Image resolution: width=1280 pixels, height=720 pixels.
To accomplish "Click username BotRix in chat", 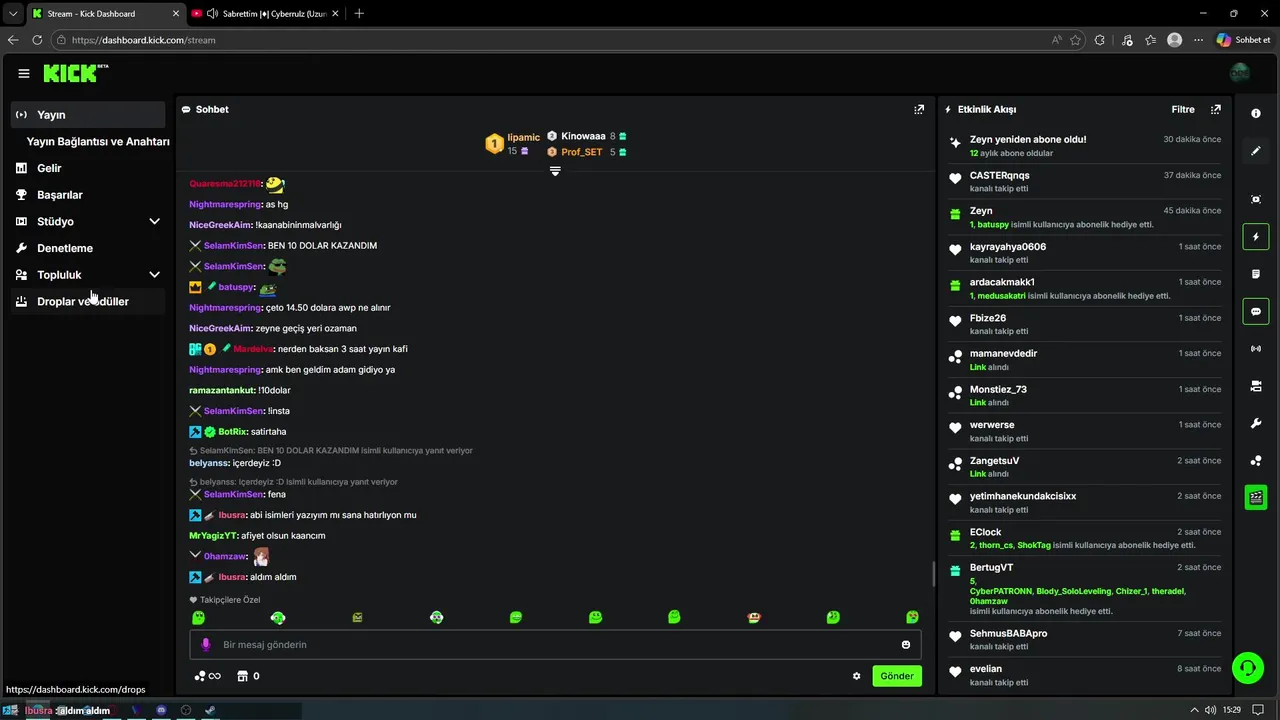I will point(233,432).
